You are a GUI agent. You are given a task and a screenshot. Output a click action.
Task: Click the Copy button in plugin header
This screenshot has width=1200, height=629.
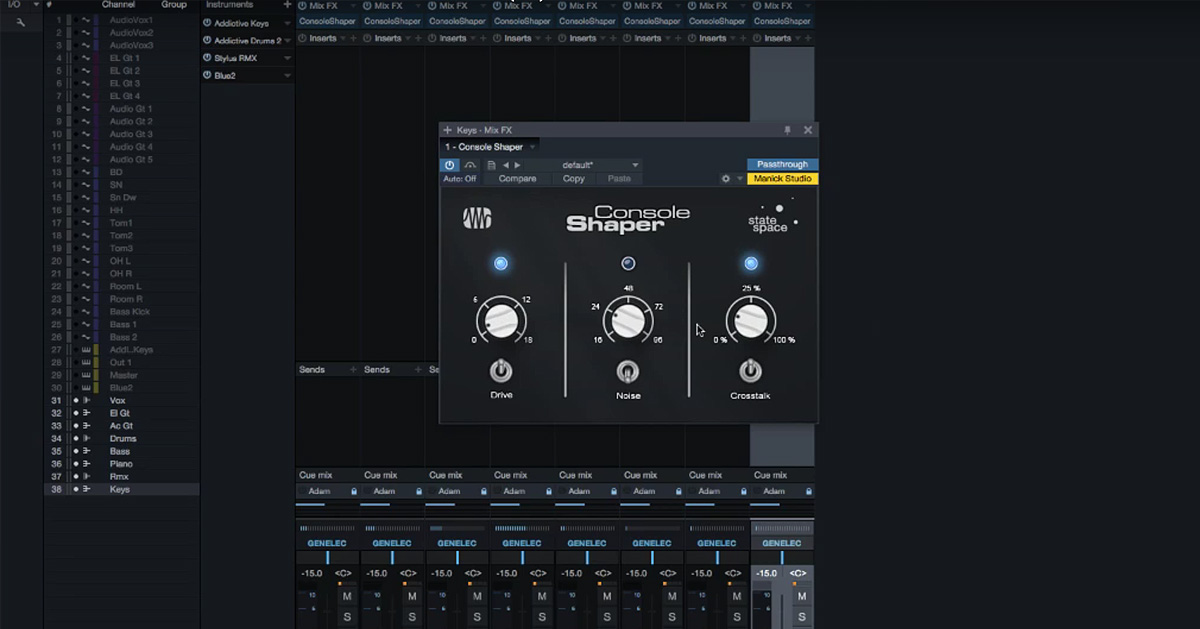pyautogui.click(x=574, y=179)
